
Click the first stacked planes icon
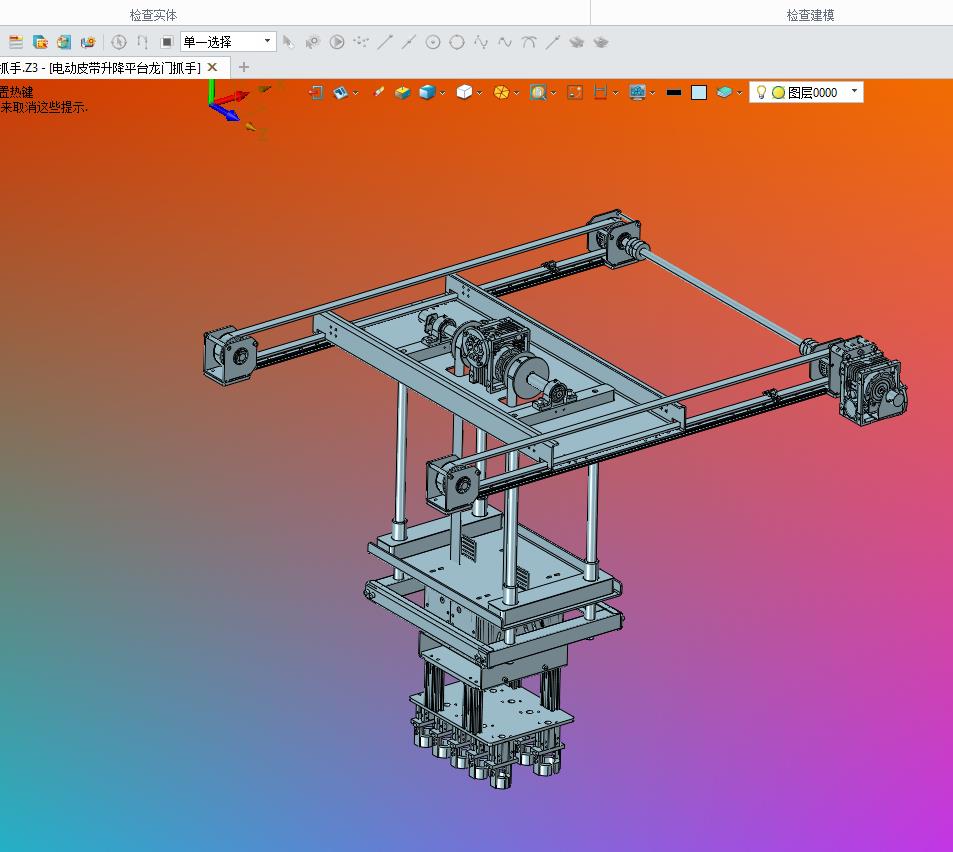coord(577,42)
